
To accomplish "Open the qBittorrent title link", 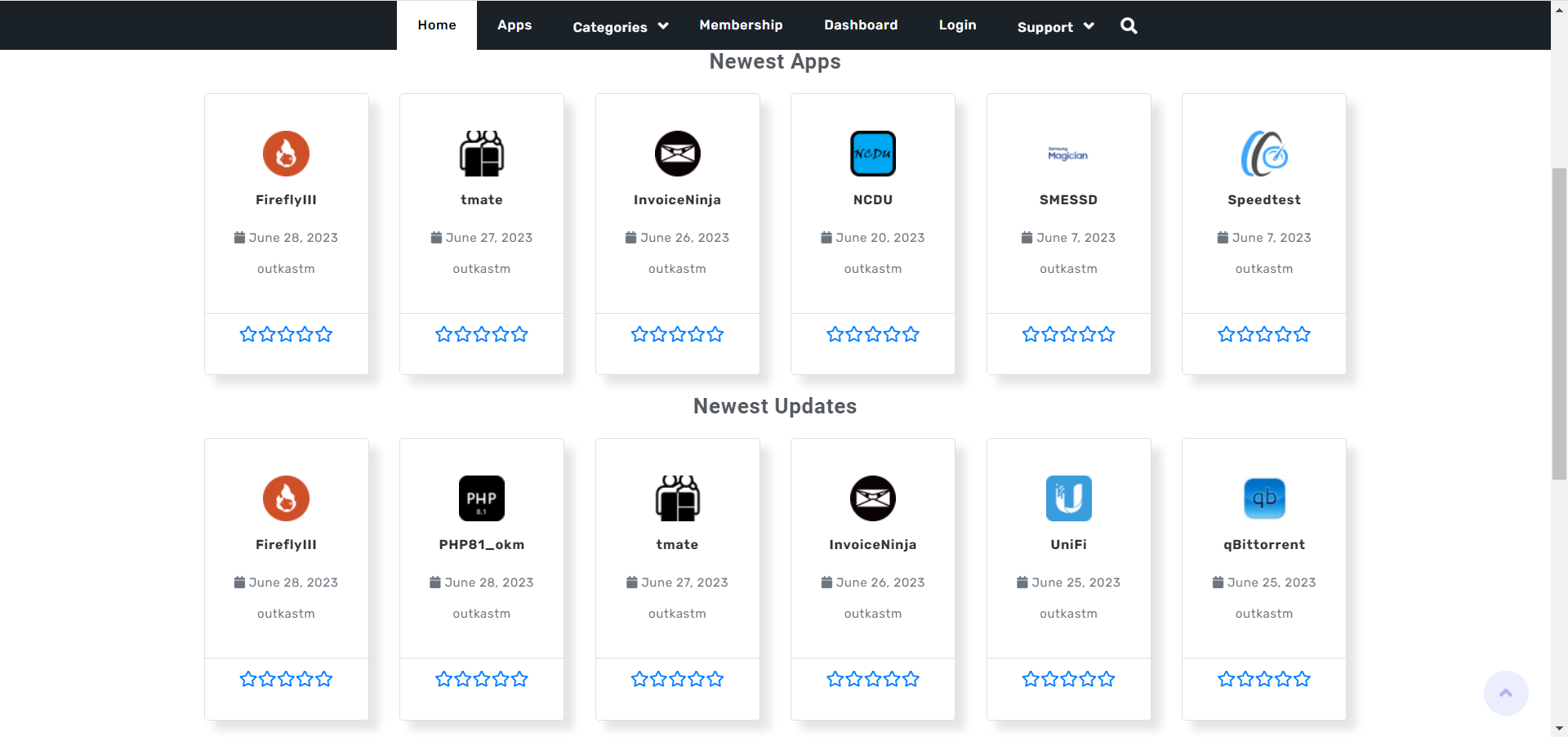I will point(1264,544).
